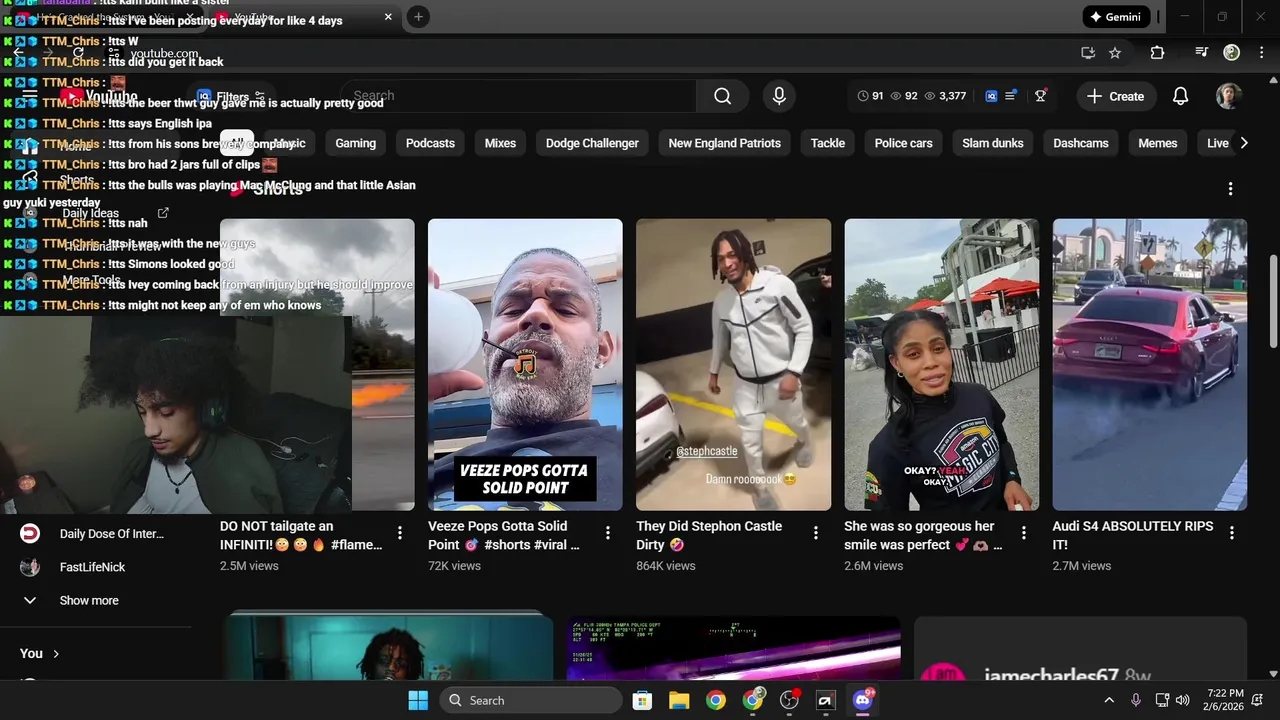Click the YouTube search field
Viewport: 1280px width, 720px height.
pos(518,96)
